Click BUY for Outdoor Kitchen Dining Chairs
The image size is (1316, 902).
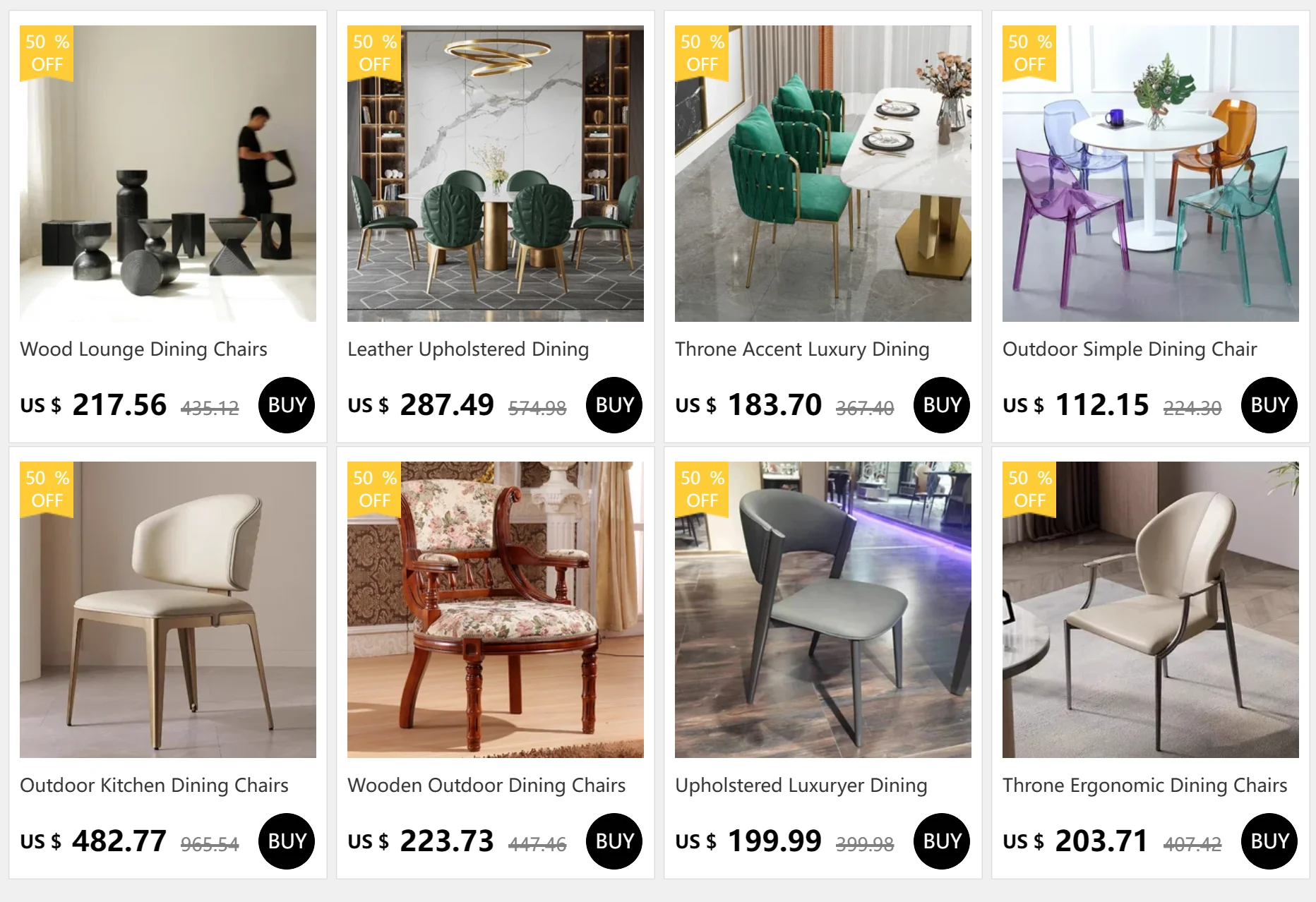tap(287, 841)
